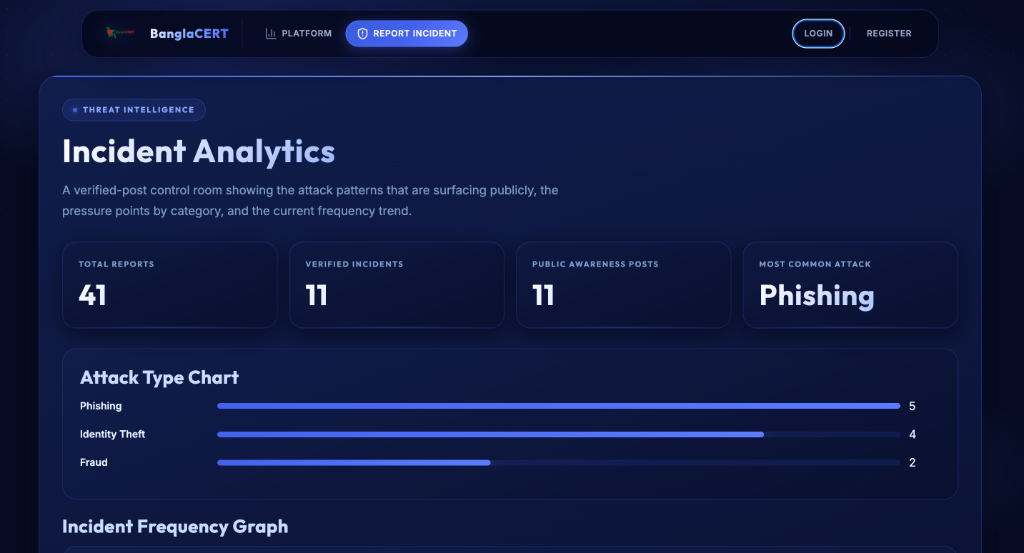Click the Platform bar-chart icon
The height and width of the screenshot is (553, 1024).
coord(270,33)
